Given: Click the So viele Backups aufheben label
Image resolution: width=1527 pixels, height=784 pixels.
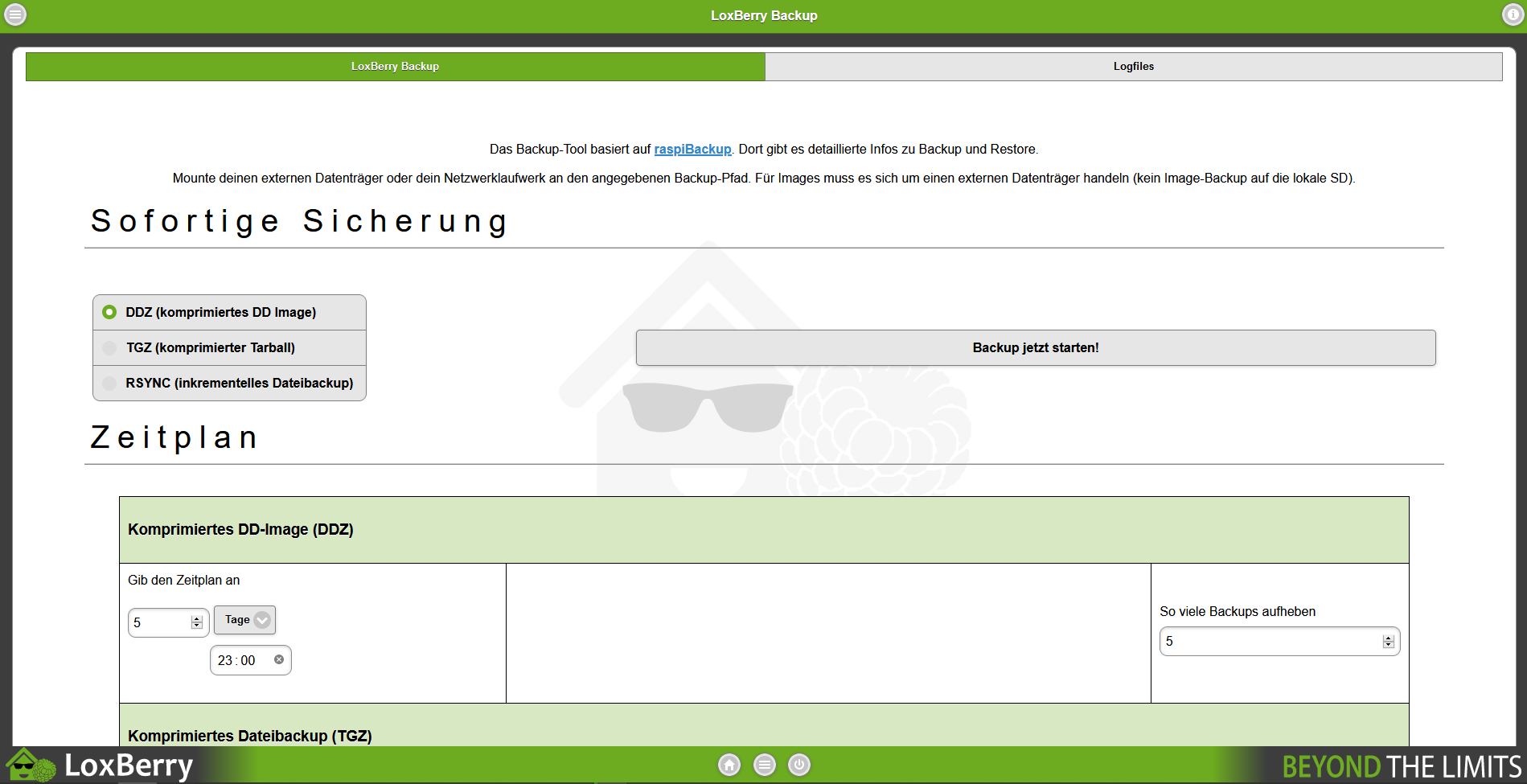Looking at the screenshot, I should [x=1238, y=611].
